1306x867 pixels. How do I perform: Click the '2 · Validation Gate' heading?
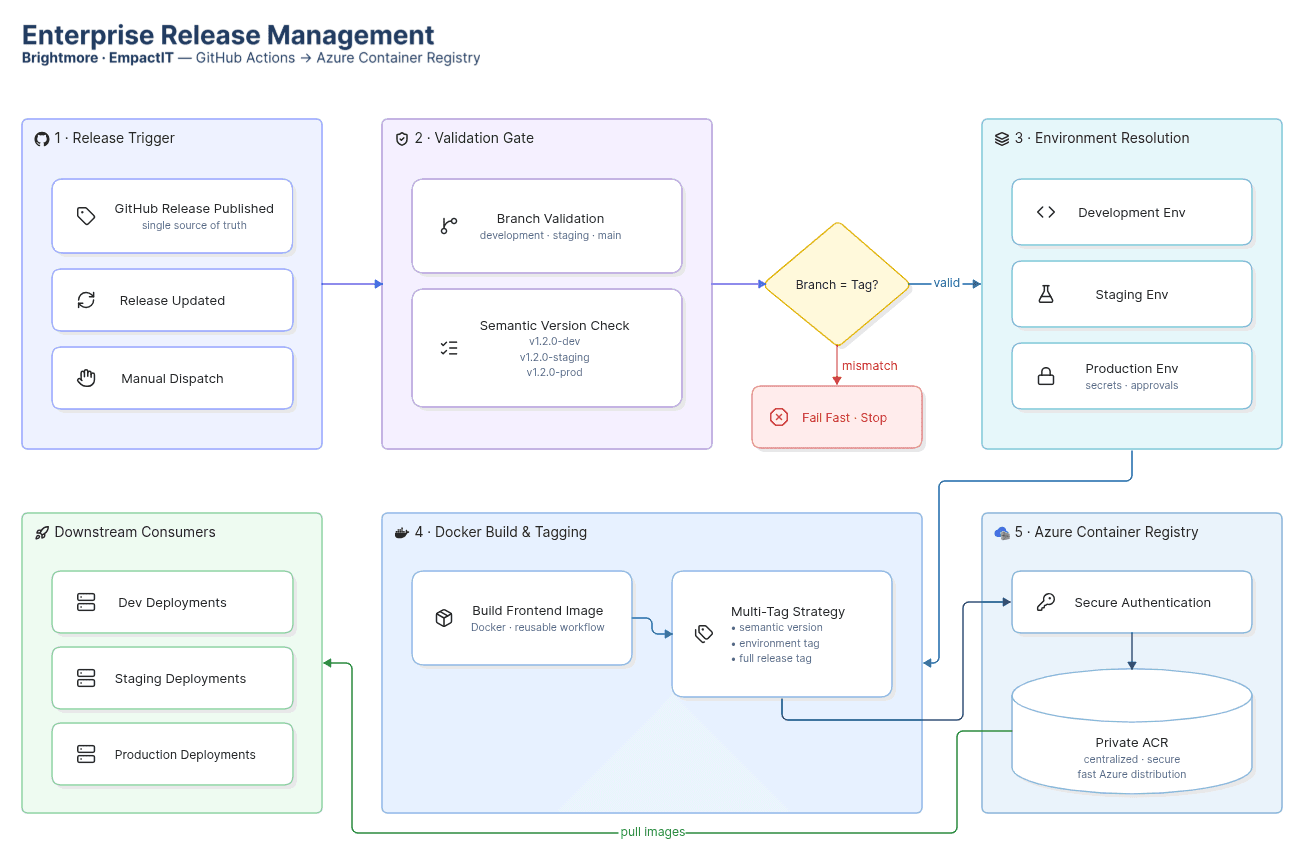[x=474, y=138]
